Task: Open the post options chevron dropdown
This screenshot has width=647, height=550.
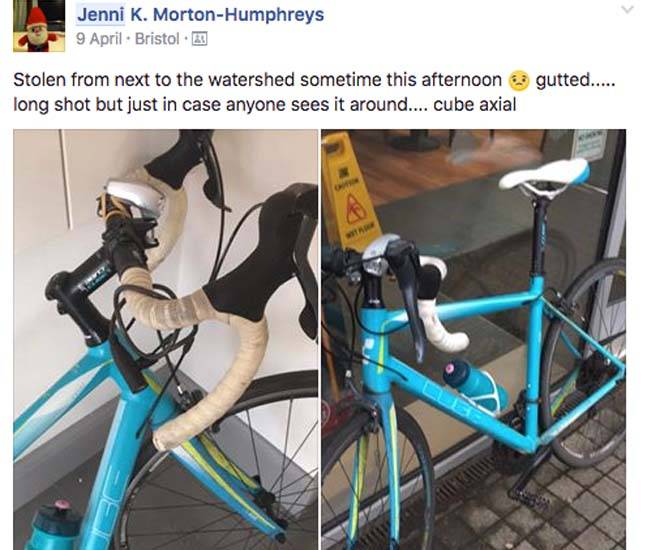Action: coord(628,9)
